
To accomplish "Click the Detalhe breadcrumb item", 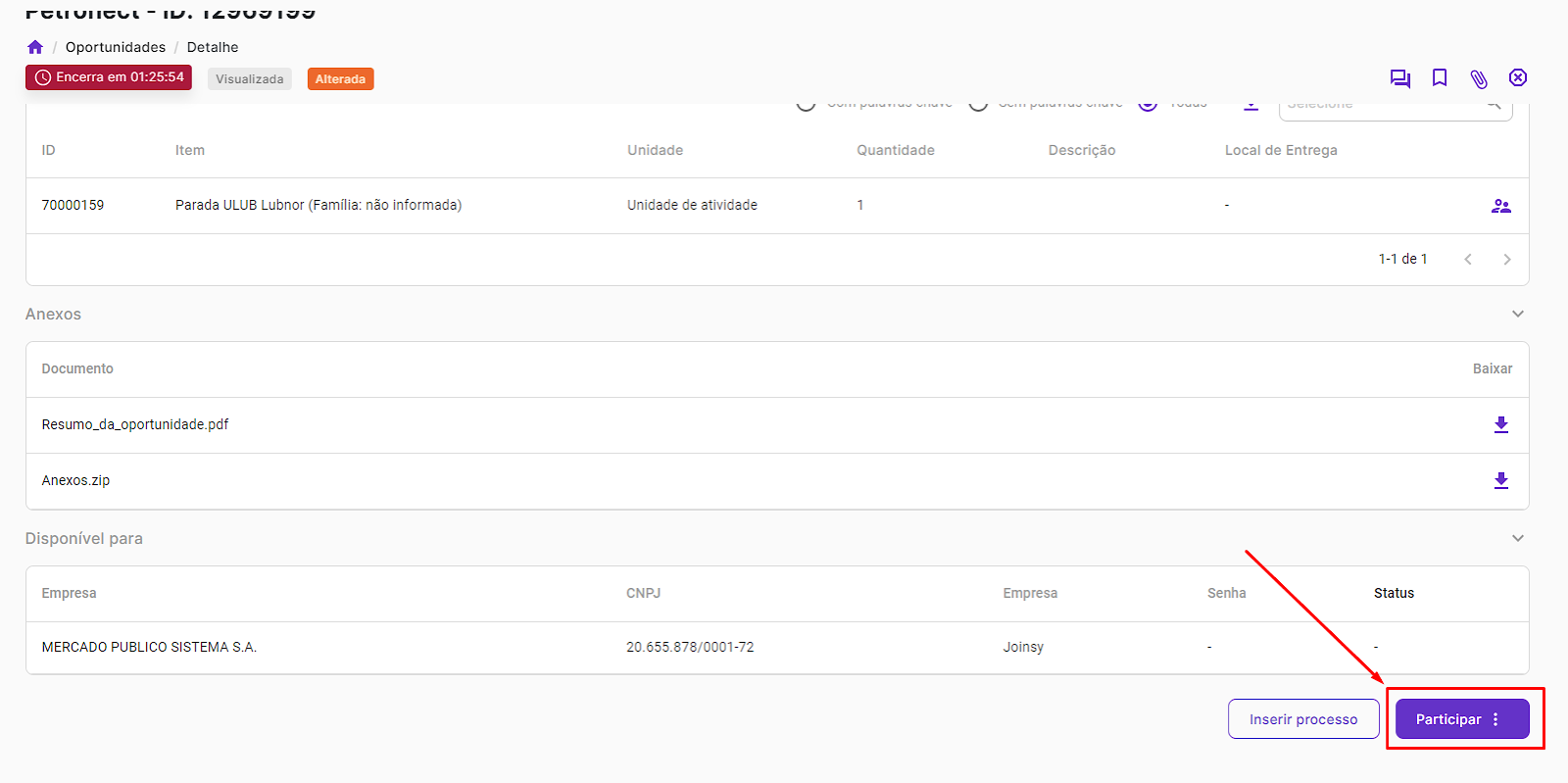I will click(x=213, y=47).
